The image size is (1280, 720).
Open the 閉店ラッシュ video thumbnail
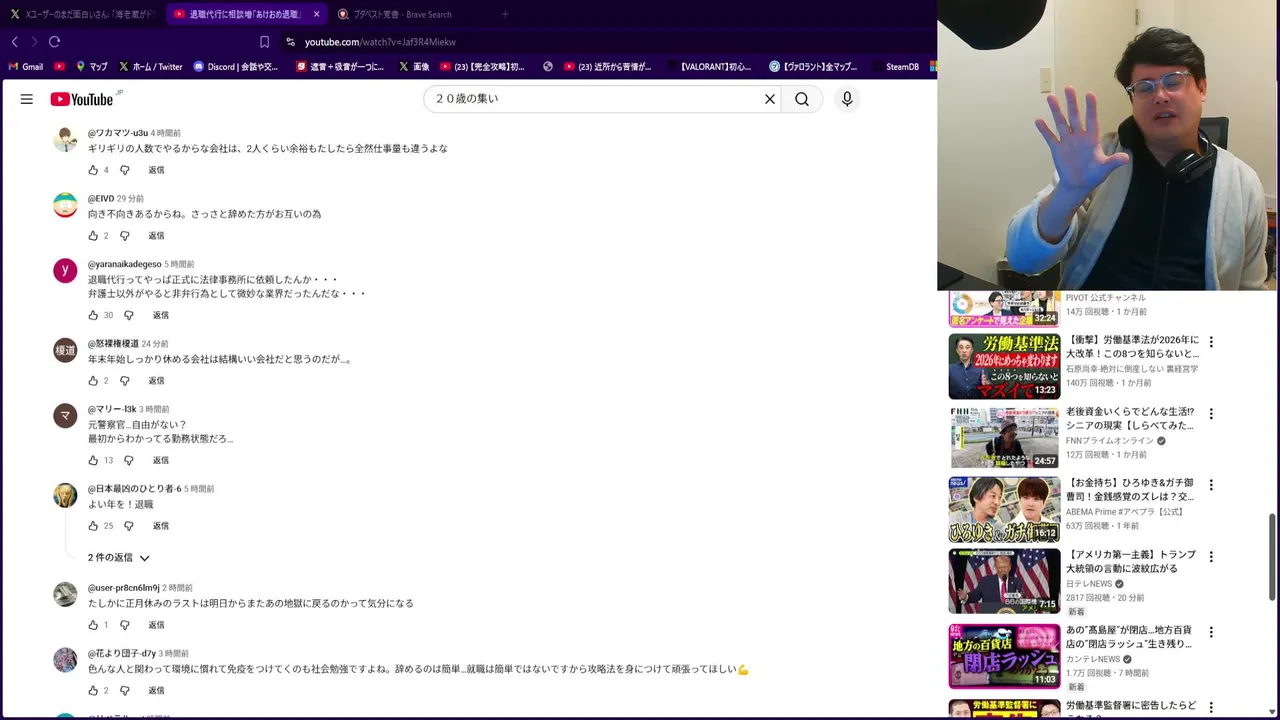pyautogui.click(x=1004, y=656)
